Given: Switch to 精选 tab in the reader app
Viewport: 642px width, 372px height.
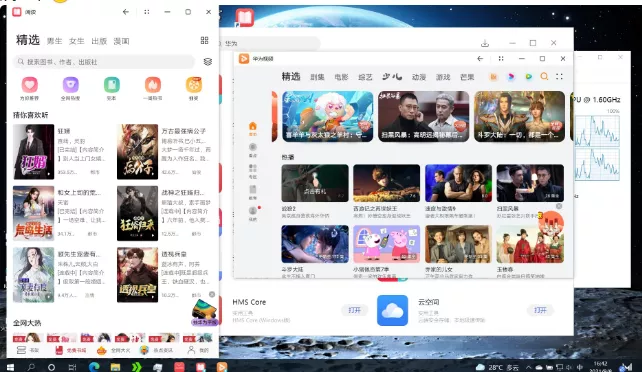Looking at the screenshot, I should 28,40.
